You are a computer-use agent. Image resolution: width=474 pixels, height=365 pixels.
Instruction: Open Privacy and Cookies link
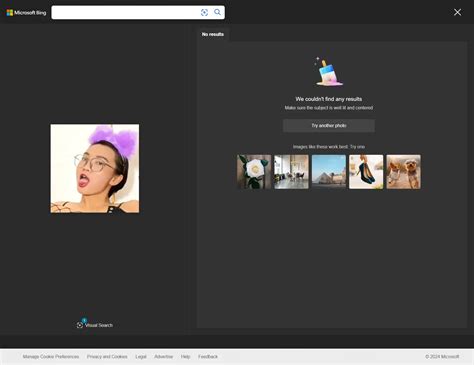click(x=107, y=357)
